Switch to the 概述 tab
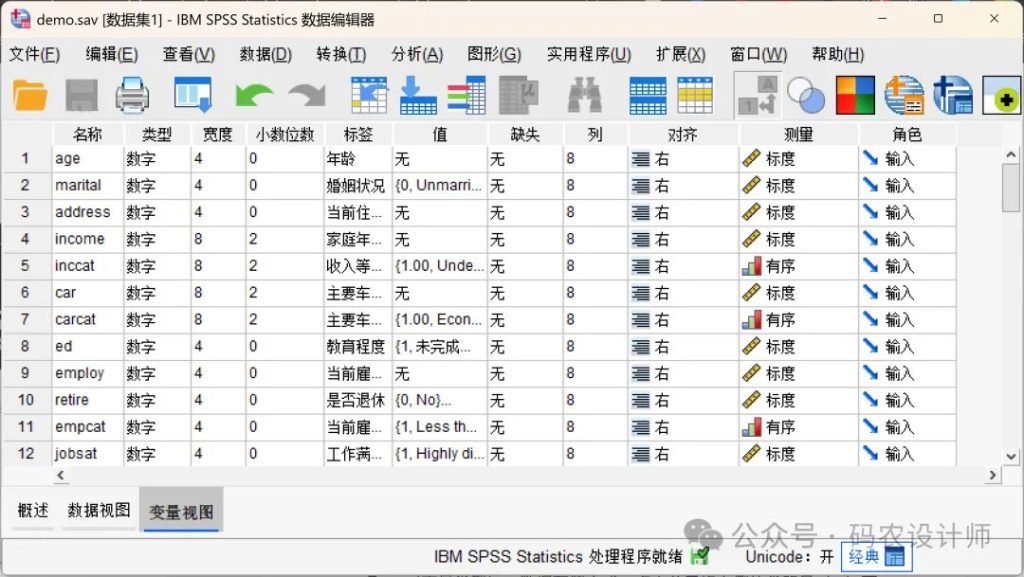Screen dimensions: 1024x577 pos(33,510)
